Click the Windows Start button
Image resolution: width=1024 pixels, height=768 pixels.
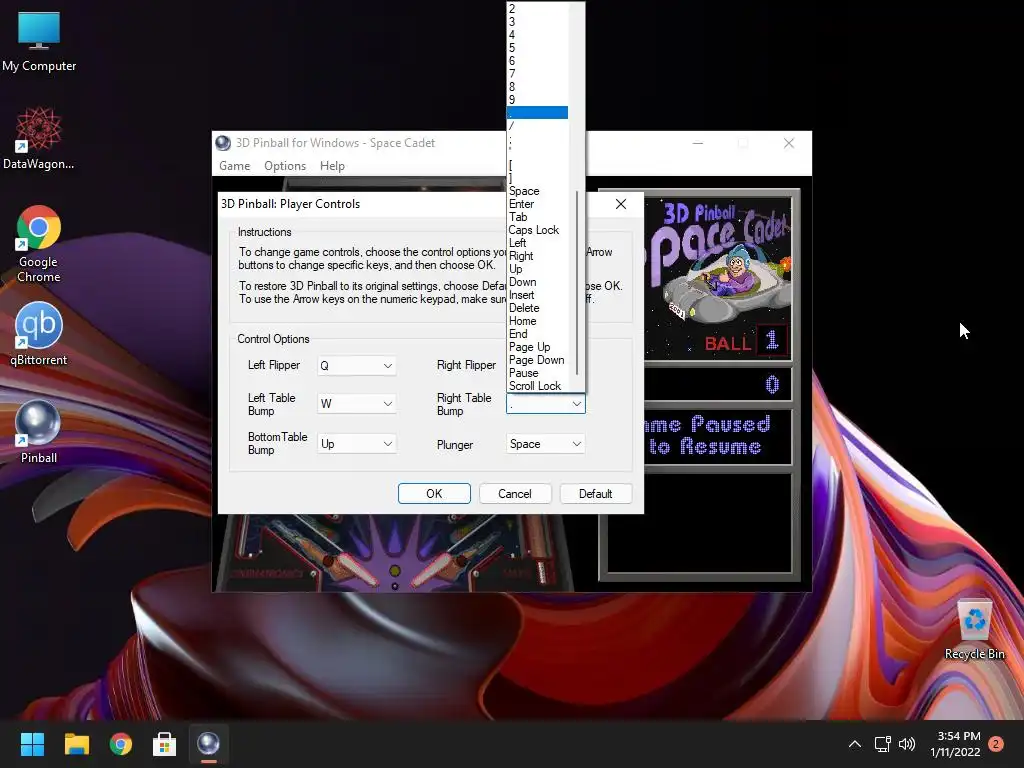pyautogui.click(x=32, y=744)
